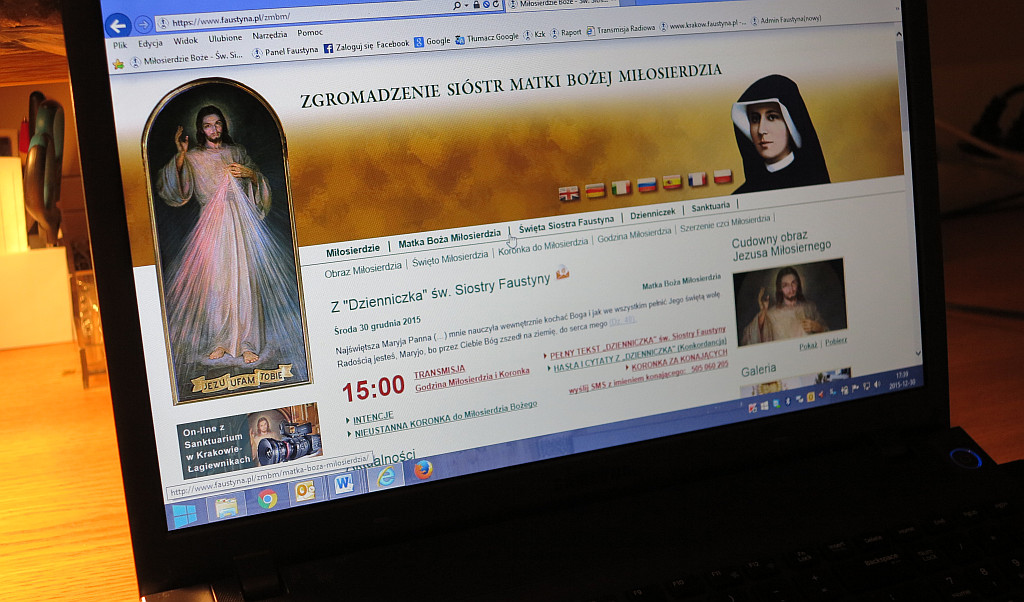Screen dimensions: 1024x602
Task: Open the KORONKA ZA KONAJĄCYCH link
Action: point(679,360)
